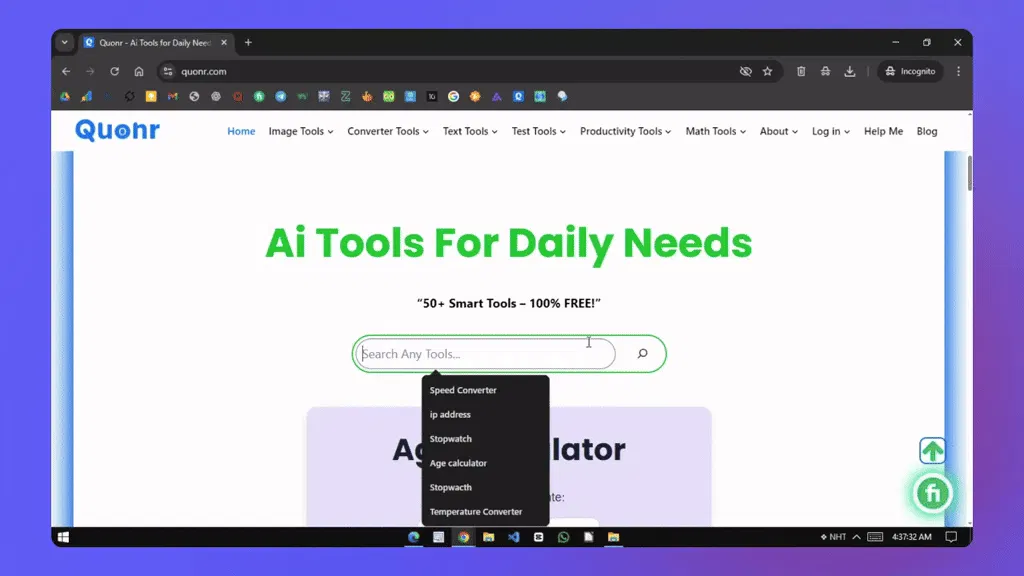This screenshot has height=576, width=1024.
Task: Click the search magnifier icon
Action: pos(643,353)
